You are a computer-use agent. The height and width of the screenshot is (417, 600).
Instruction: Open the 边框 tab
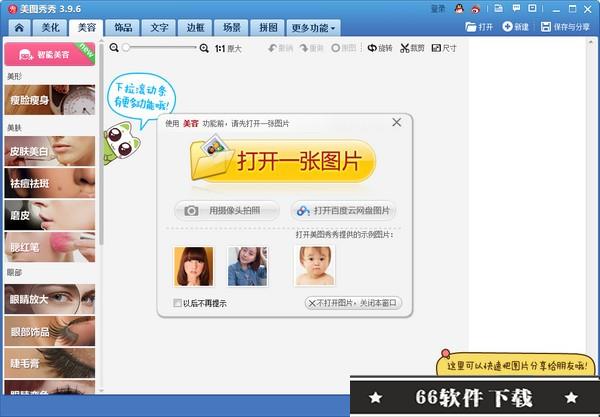point(196,28)
